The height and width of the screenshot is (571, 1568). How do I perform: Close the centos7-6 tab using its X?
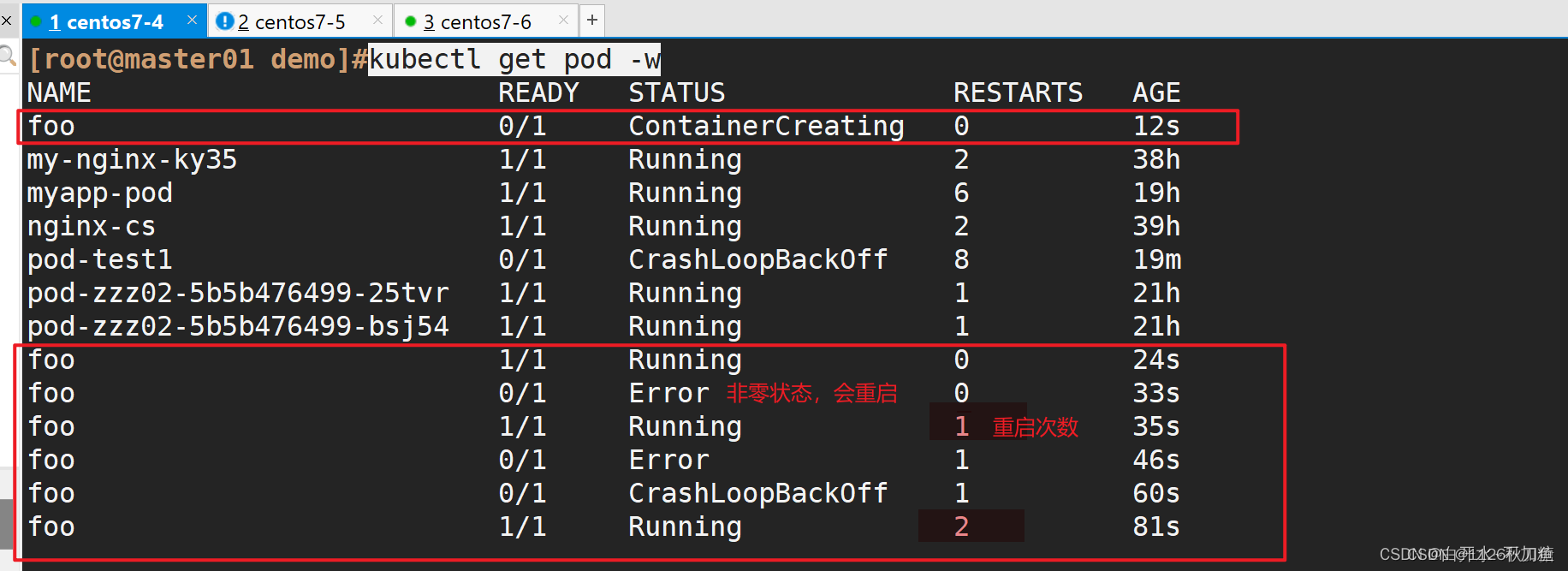(x=563, y=20)
